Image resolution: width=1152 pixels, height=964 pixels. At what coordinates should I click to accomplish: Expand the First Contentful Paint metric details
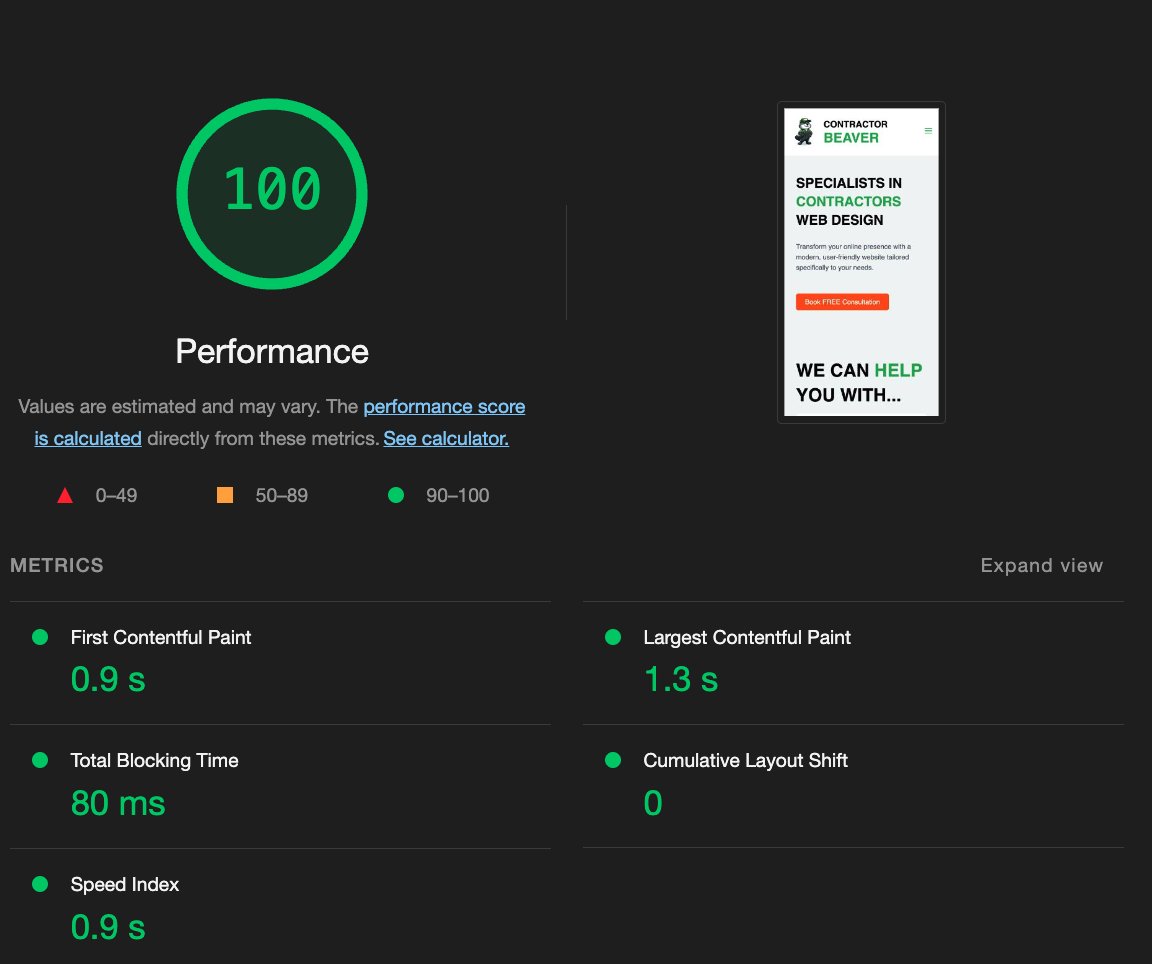[x=160, y=636]
